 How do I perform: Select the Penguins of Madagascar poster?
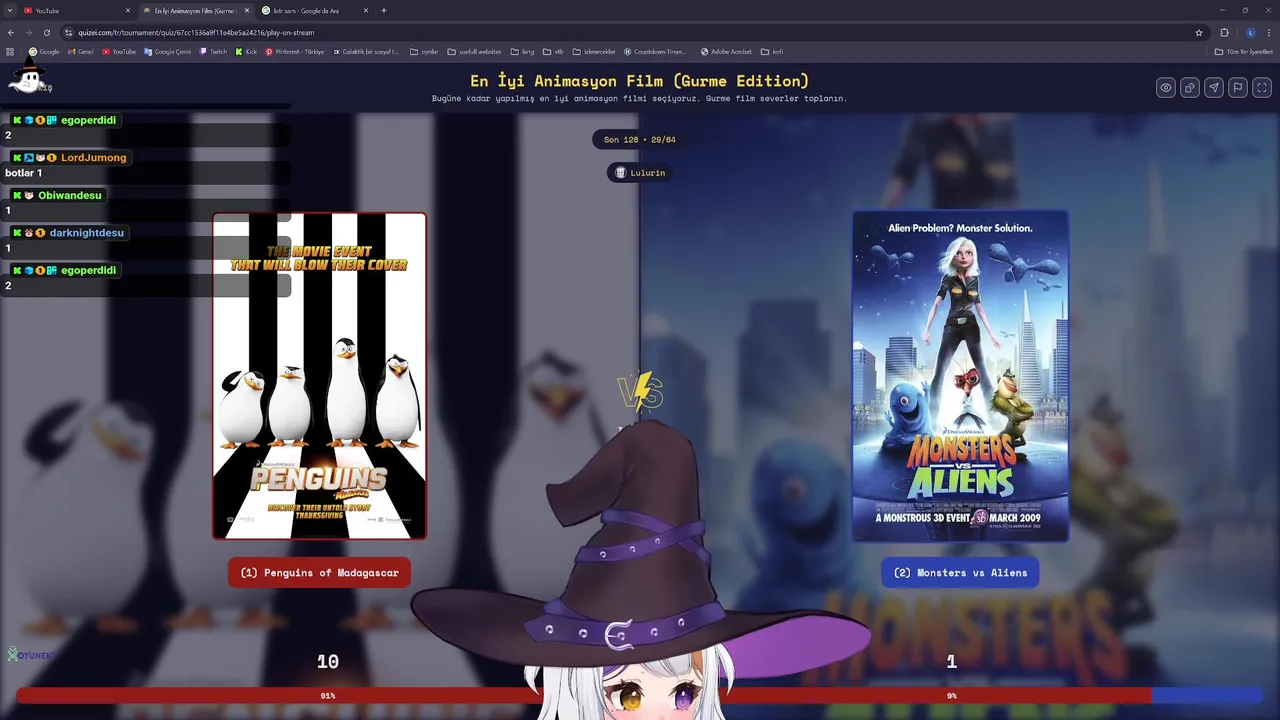click(x=319, y=376)
